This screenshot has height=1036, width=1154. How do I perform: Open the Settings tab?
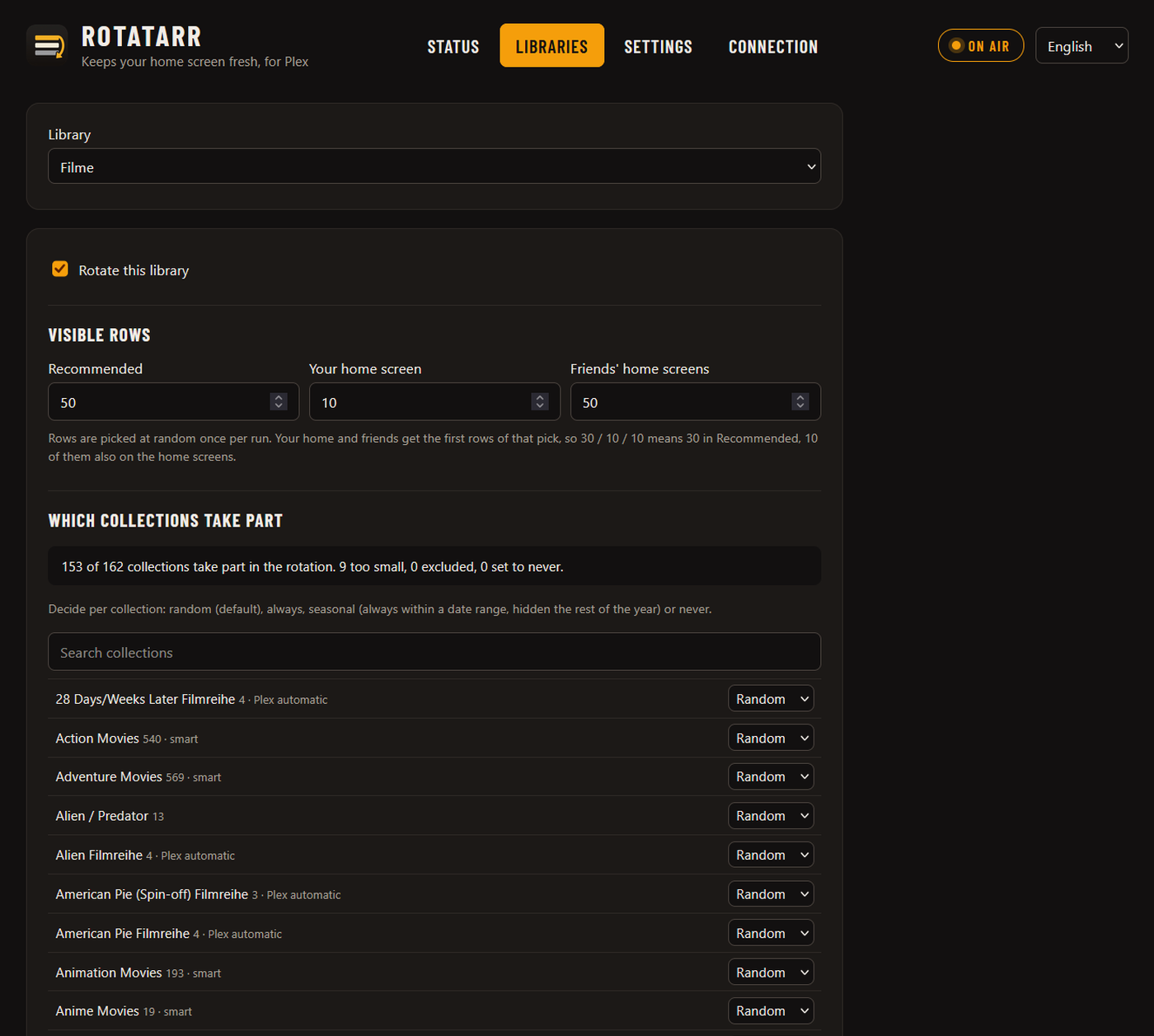[658, 46]
